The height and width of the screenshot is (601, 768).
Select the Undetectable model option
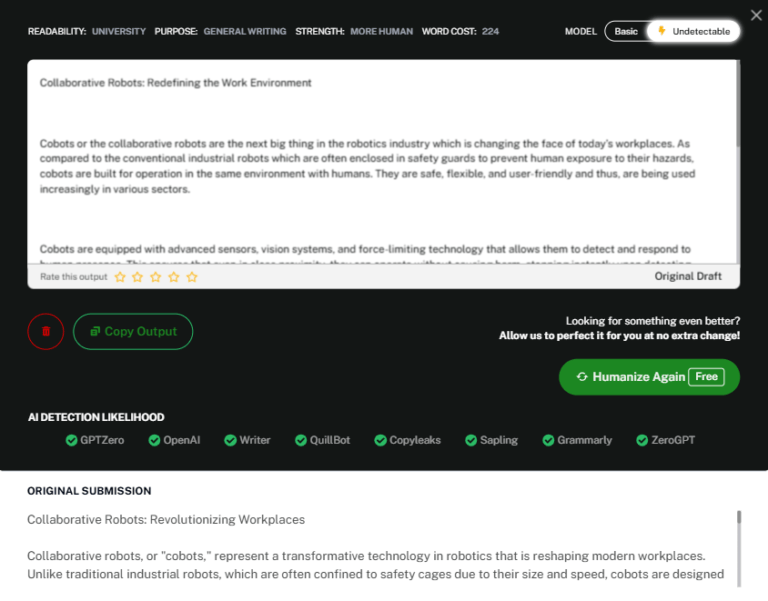coord(694,31)
